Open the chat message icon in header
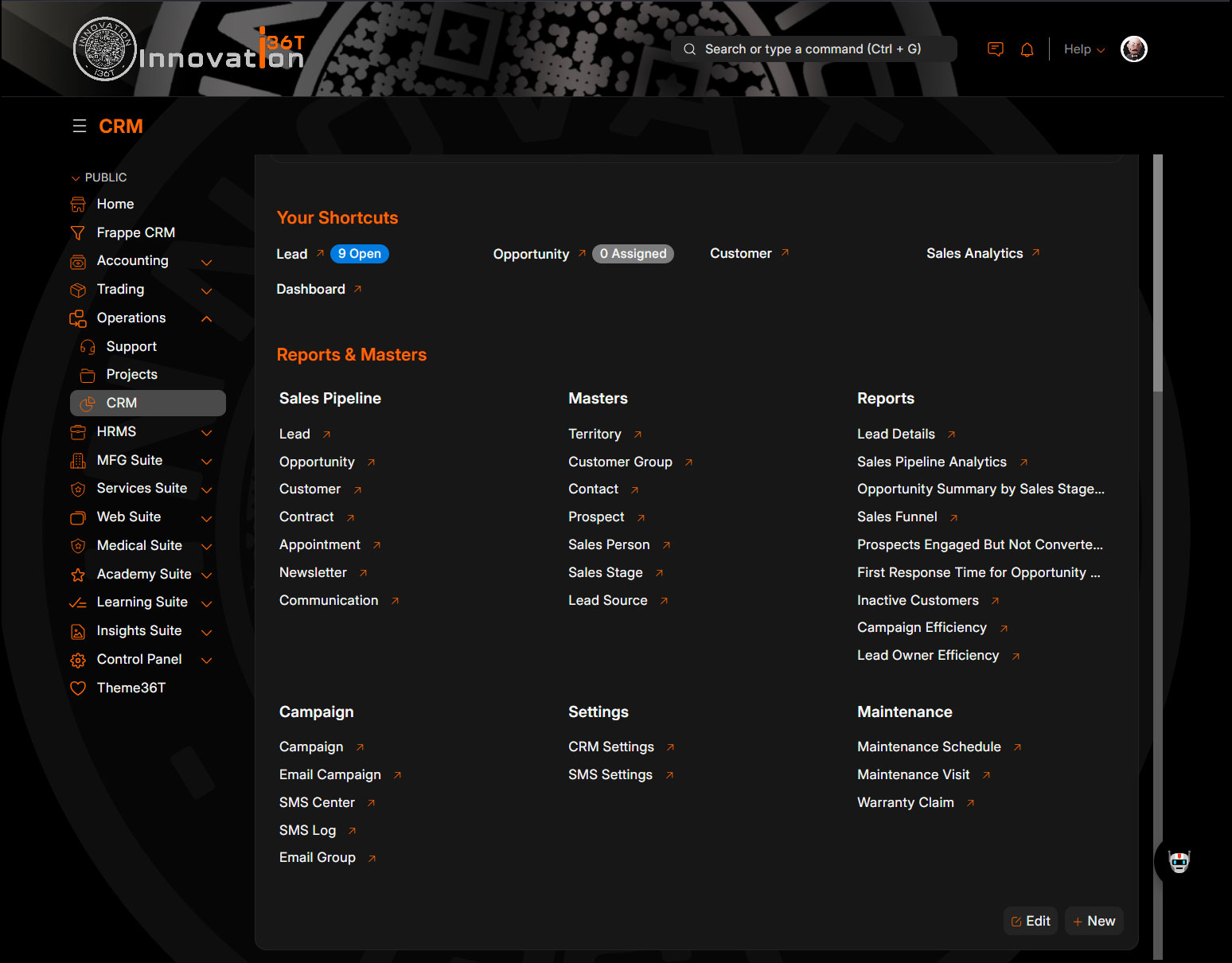1232x963 pixels. 995,49
